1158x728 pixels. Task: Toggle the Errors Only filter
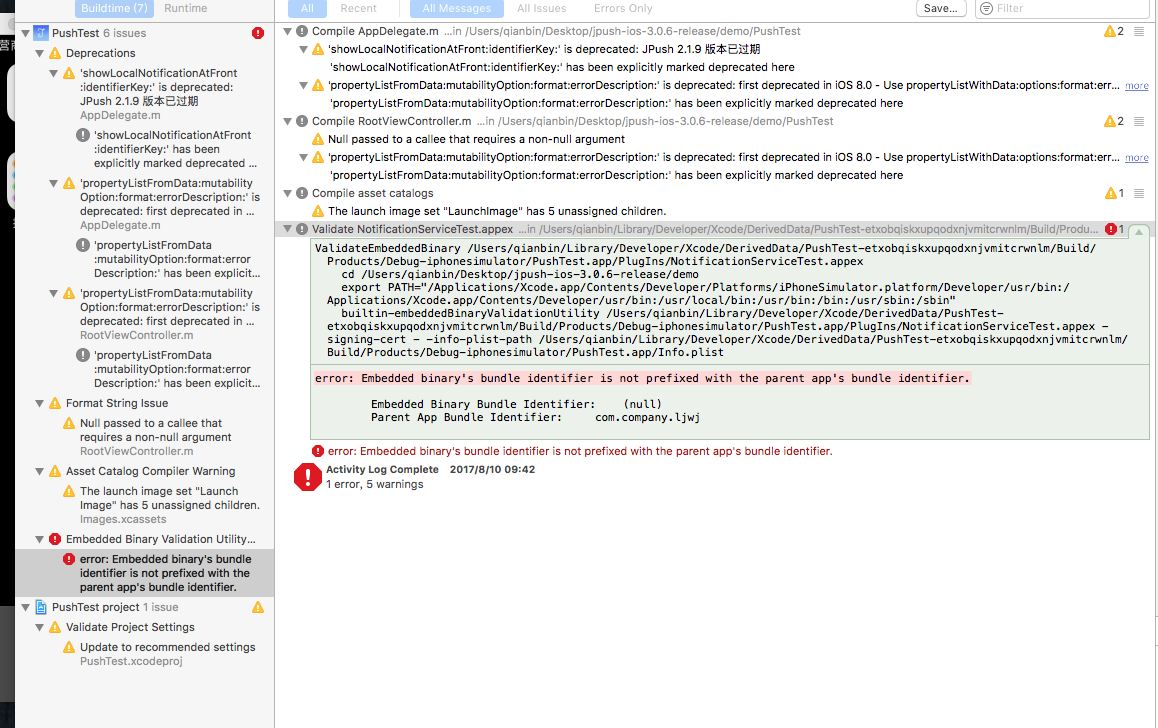coord(622,8)
